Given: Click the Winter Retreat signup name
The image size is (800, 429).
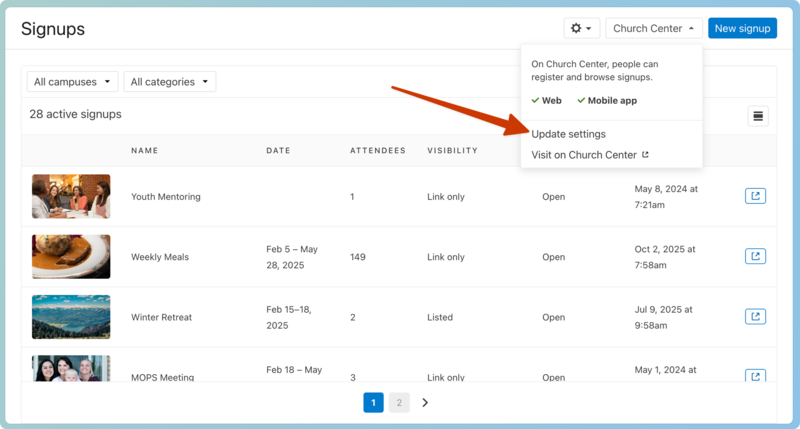Looking at the screenshot, I should click(x=161, y=317).
